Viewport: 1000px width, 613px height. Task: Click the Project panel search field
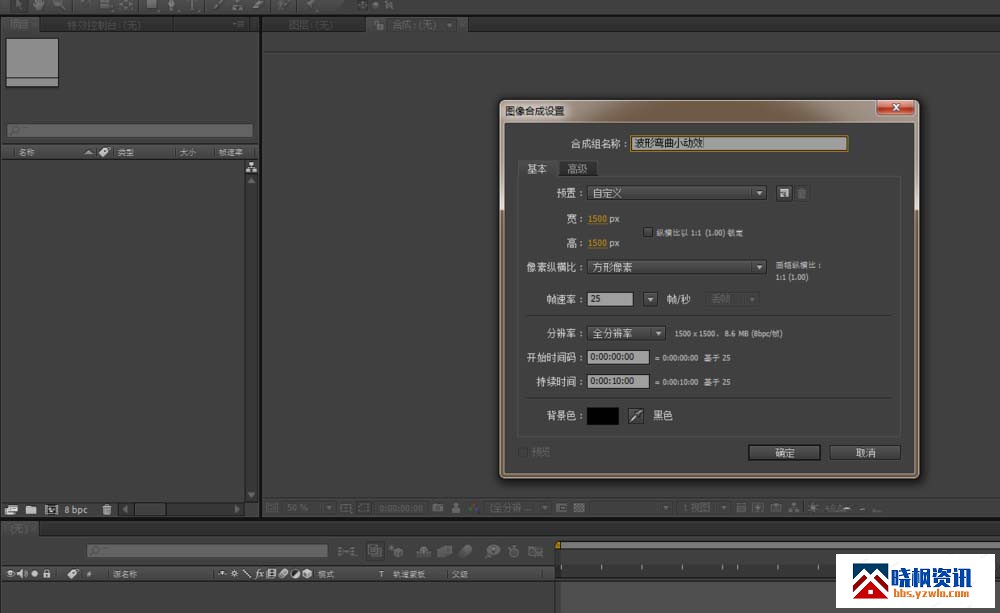click(129, 130)
